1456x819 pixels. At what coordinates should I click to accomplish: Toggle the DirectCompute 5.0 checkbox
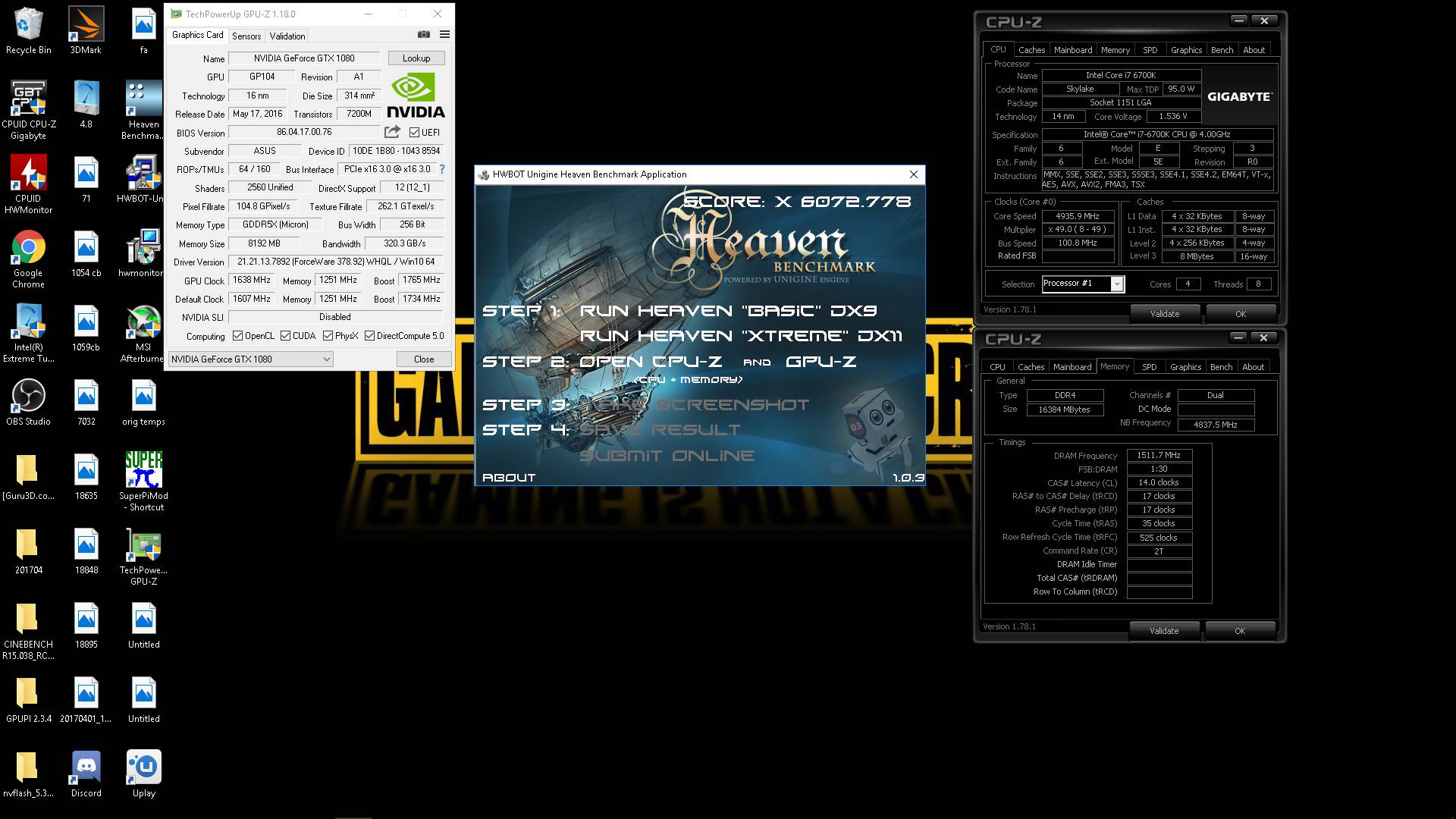(369, 336)
